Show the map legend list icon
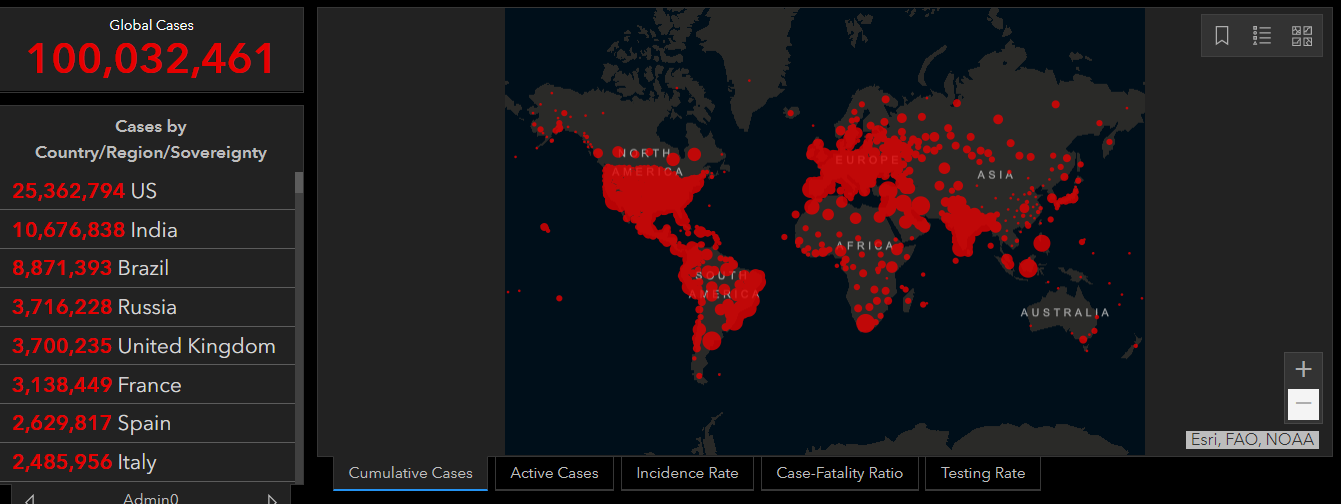The height and width of the screenshot is (504, 1341). (1262, 36)
